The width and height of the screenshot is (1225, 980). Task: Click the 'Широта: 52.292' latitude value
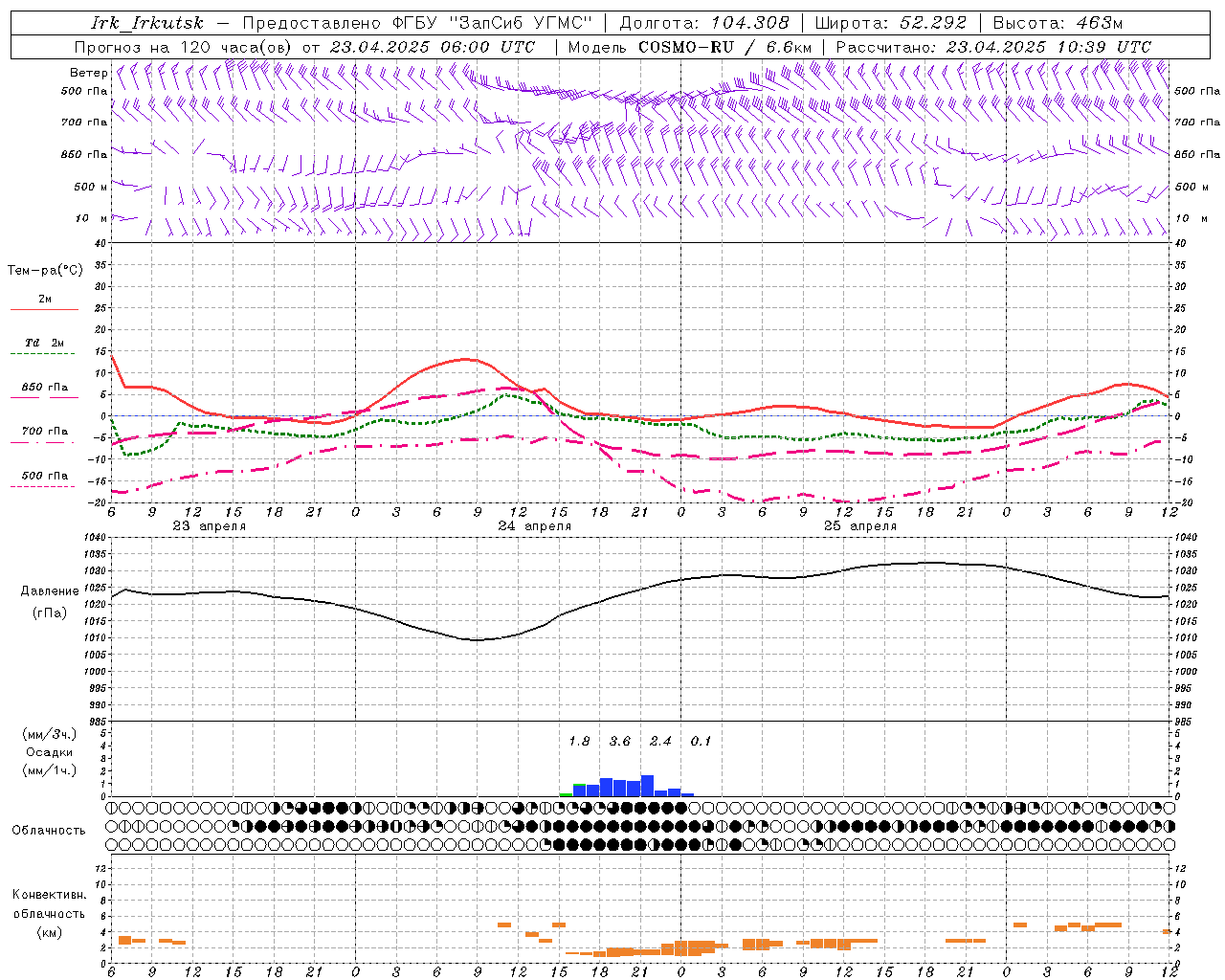click(891, 23)
